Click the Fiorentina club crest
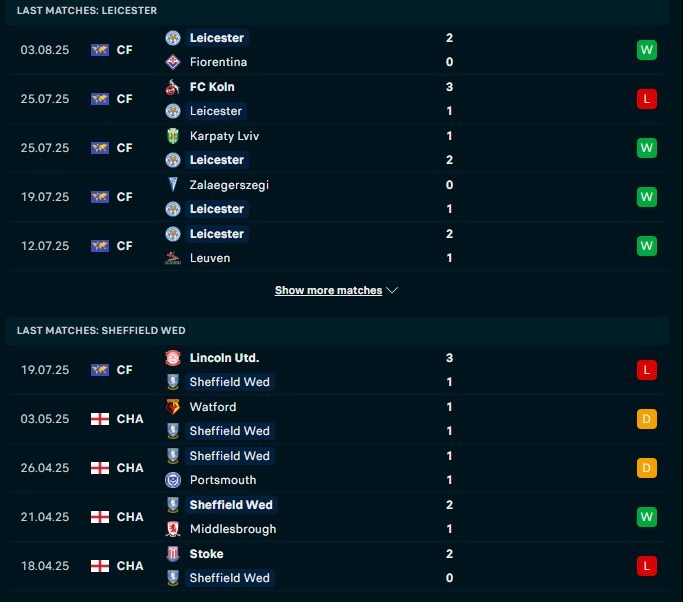Image resolution: width=683 pixels, height=602 pixels. click(x=173, y=62)
